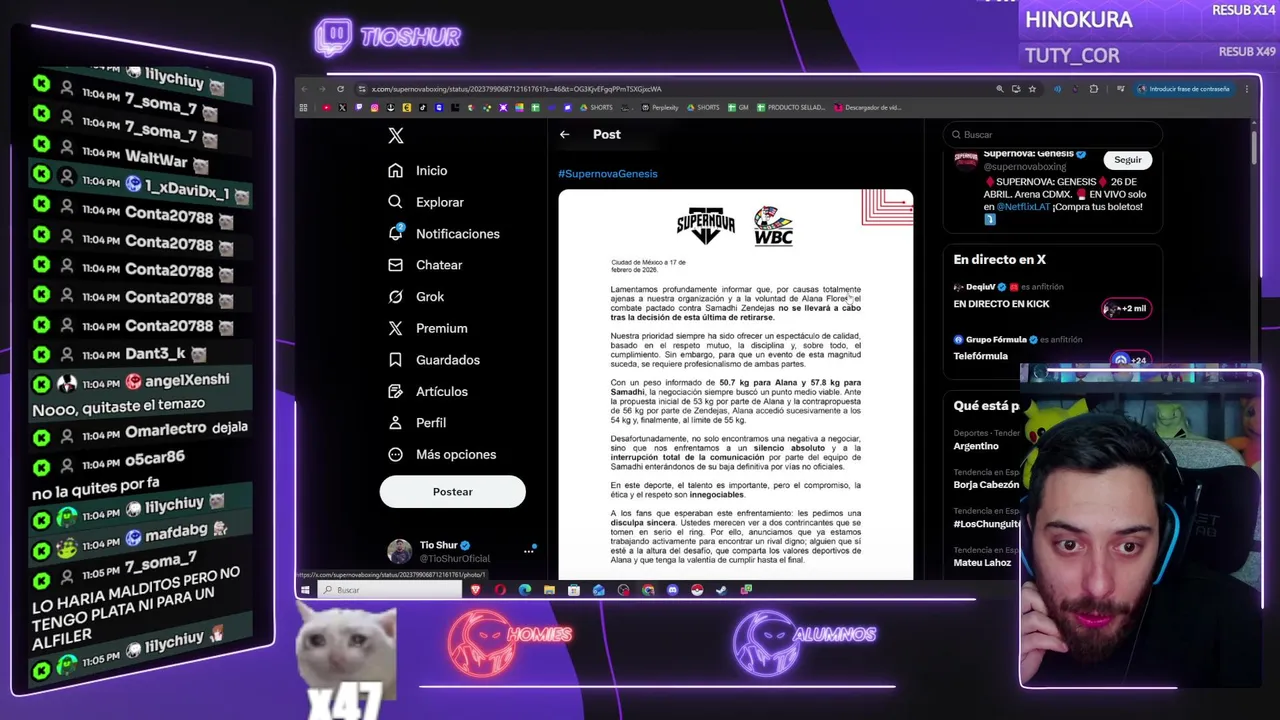Viewport: 1280px width, 720px height.
Task: Click o5car86's chat username
Action: (155, 458)
